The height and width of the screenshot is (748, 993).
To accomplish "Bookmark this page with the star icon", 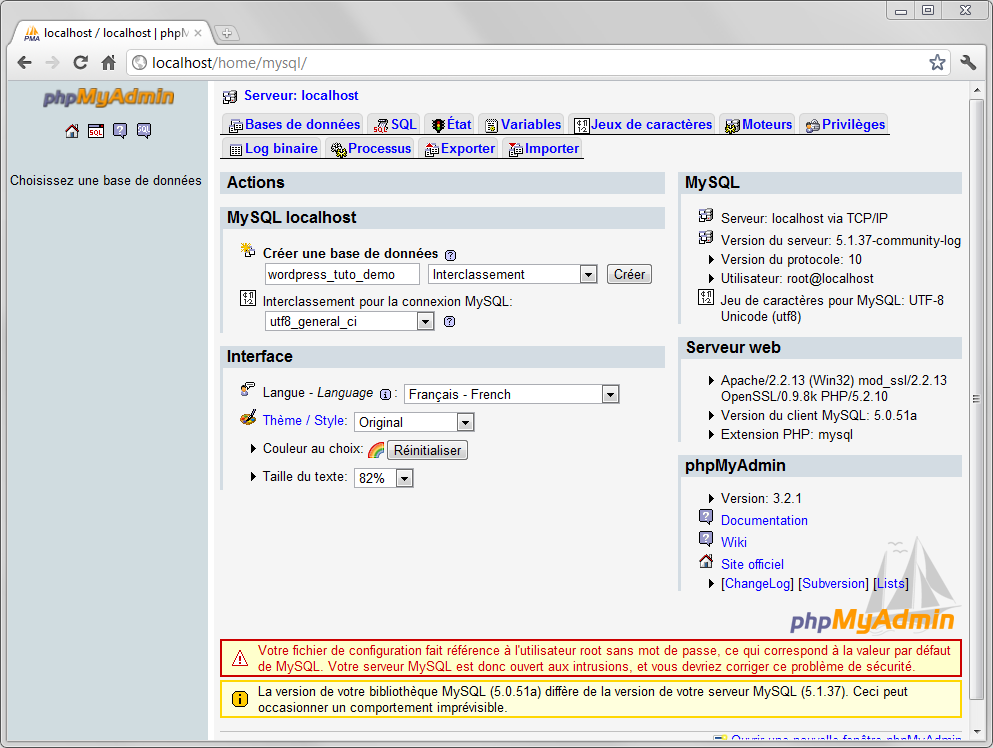I will pyautogui.click(x=937, y=63).
